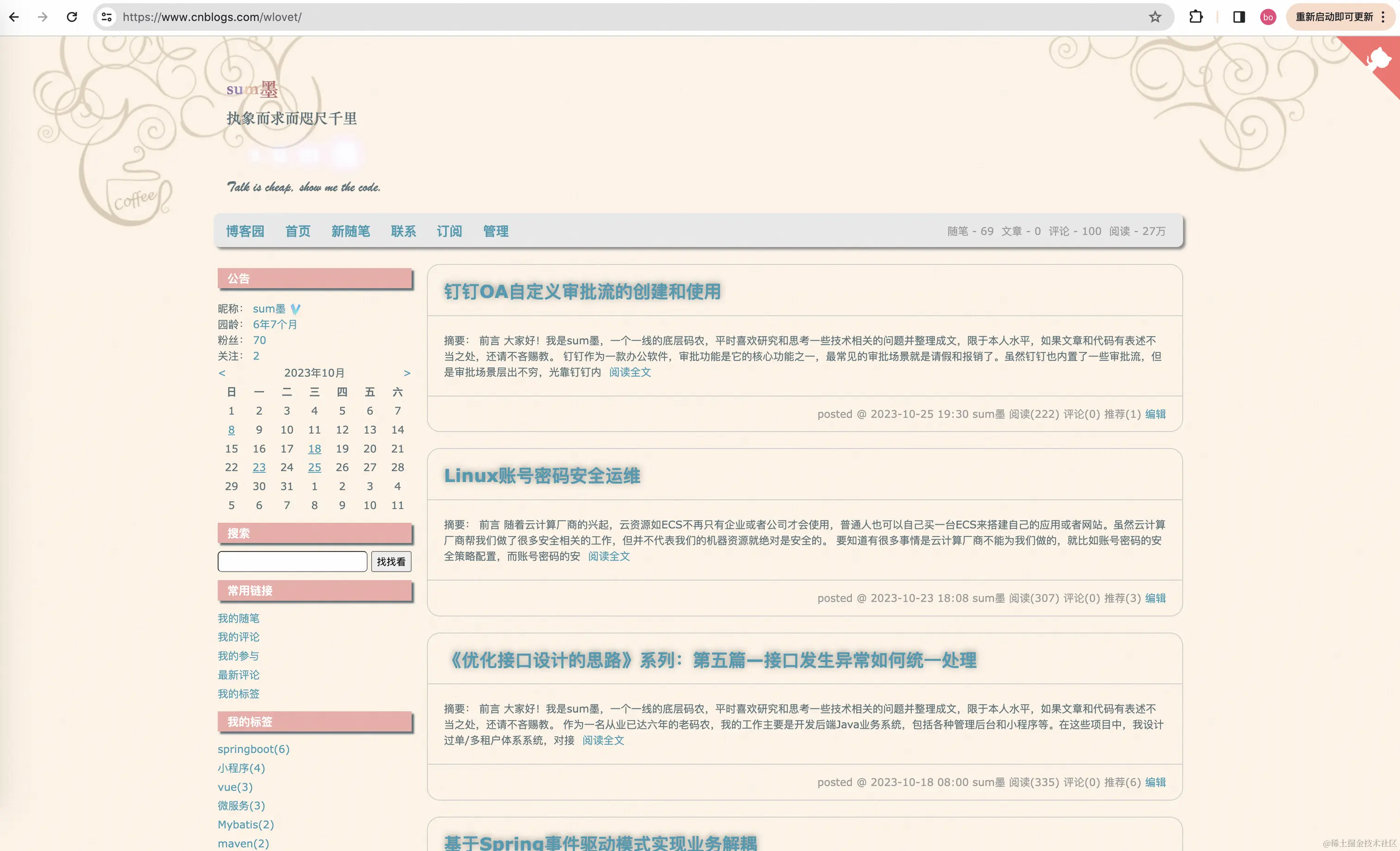The image size is (1400, 851).
Task: Click the 找找看 search button
Action: pyautogui.click(x=391, y=561)
